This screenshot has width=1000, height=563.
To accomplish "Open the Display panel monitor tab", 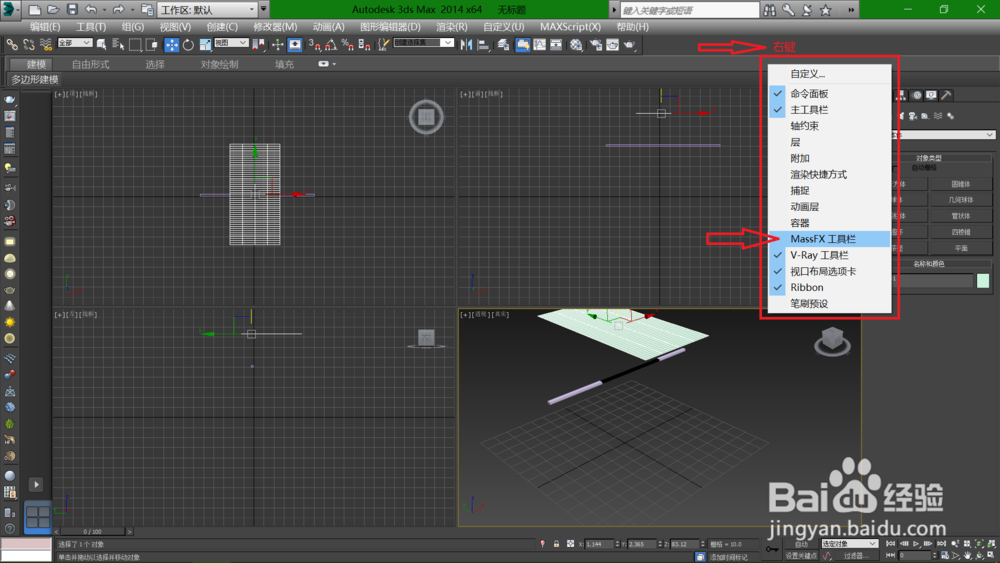I will (932, 95).
